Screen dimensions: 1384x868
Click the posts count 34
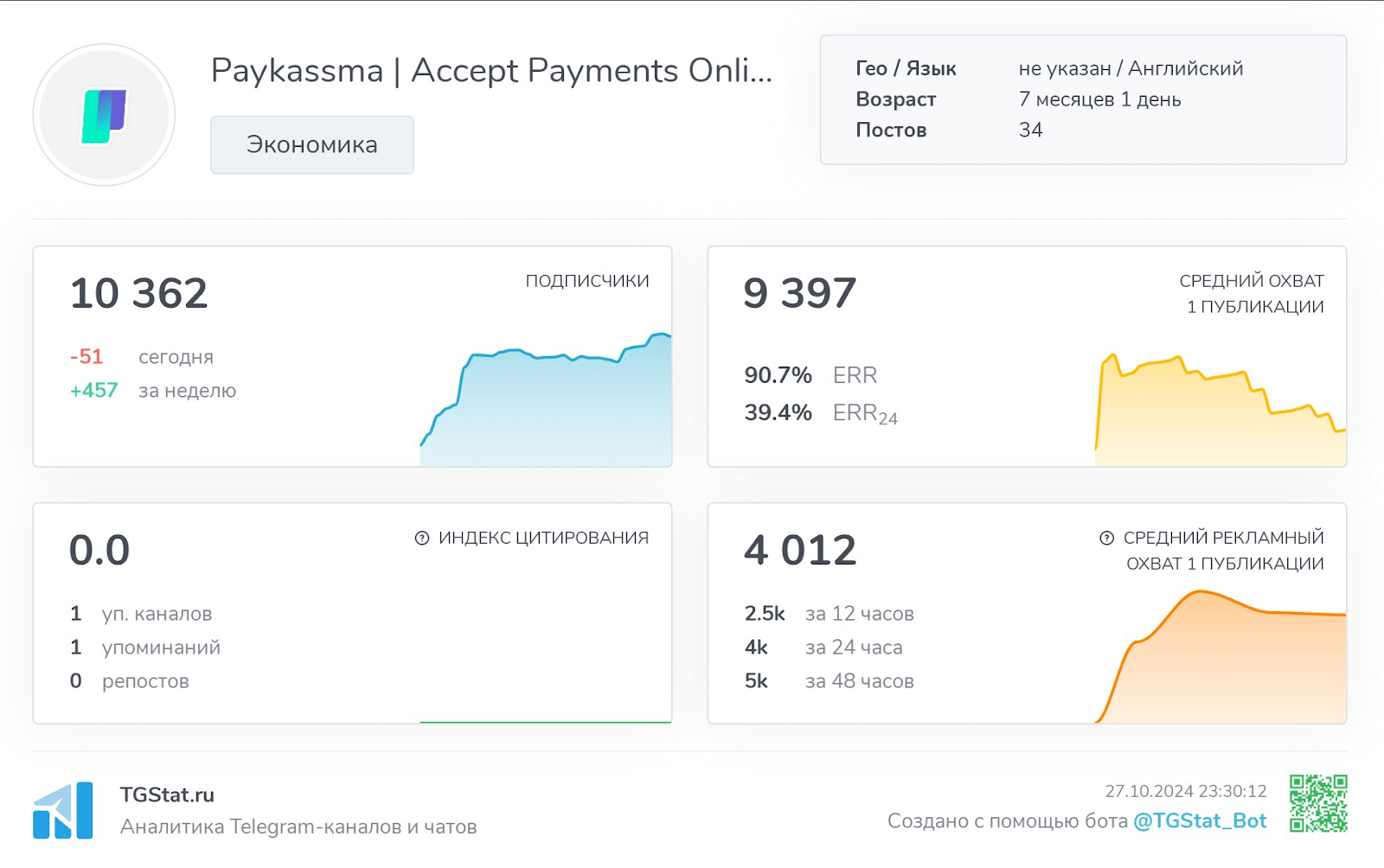1031,130
